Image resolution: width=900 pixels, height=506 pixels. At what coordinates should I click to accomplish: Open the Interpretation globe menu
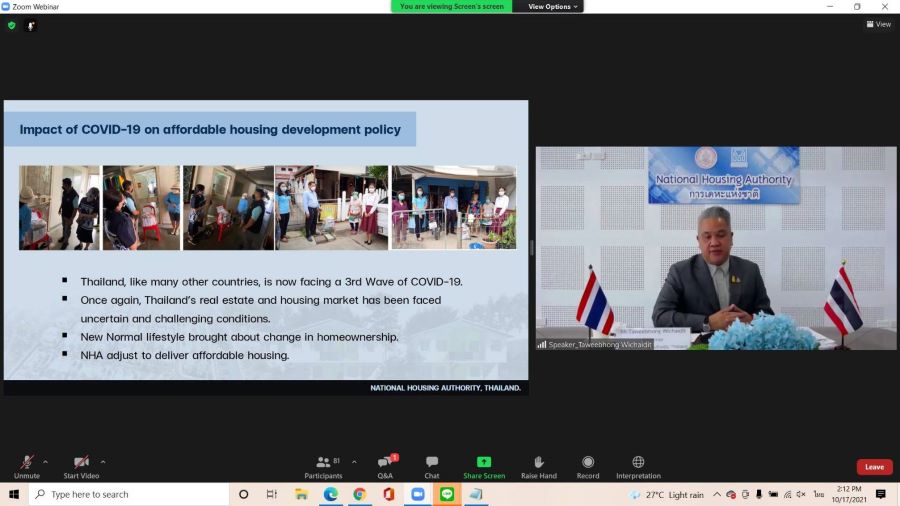(638, 466)
